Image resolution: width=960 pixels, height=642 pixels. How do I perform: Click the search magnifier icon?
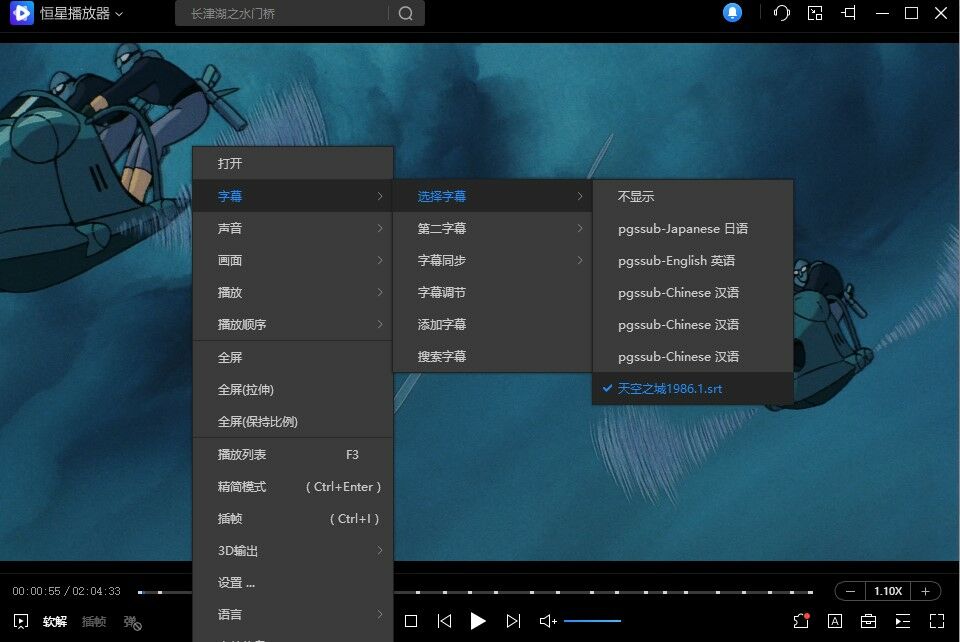click(405, 13)
